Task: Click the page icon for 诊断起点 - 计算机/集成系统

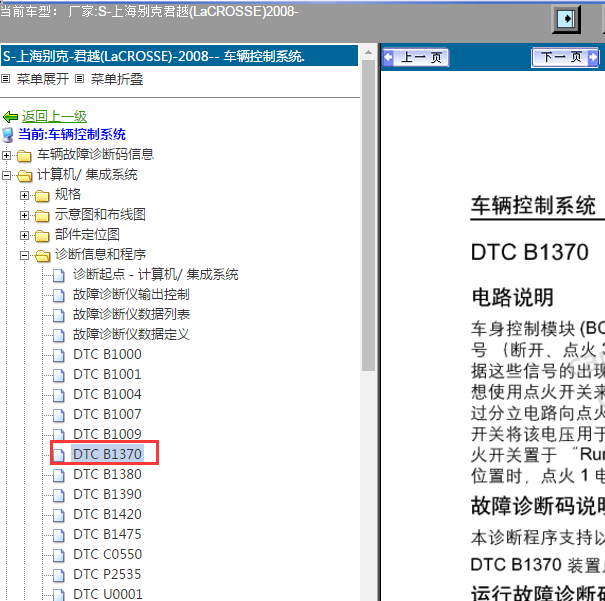Action: [x=59, y=276]
